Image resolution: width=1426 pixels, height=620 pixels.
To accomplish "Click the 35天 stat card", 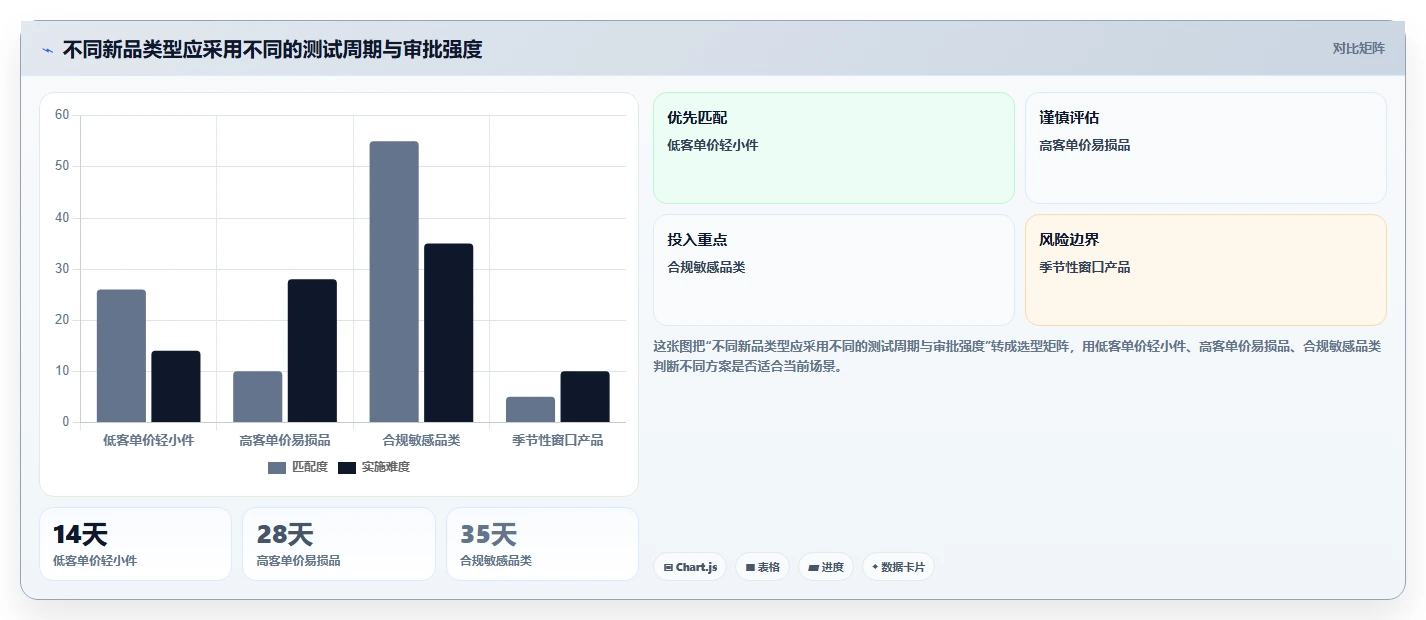I will [x=542, y=544].
